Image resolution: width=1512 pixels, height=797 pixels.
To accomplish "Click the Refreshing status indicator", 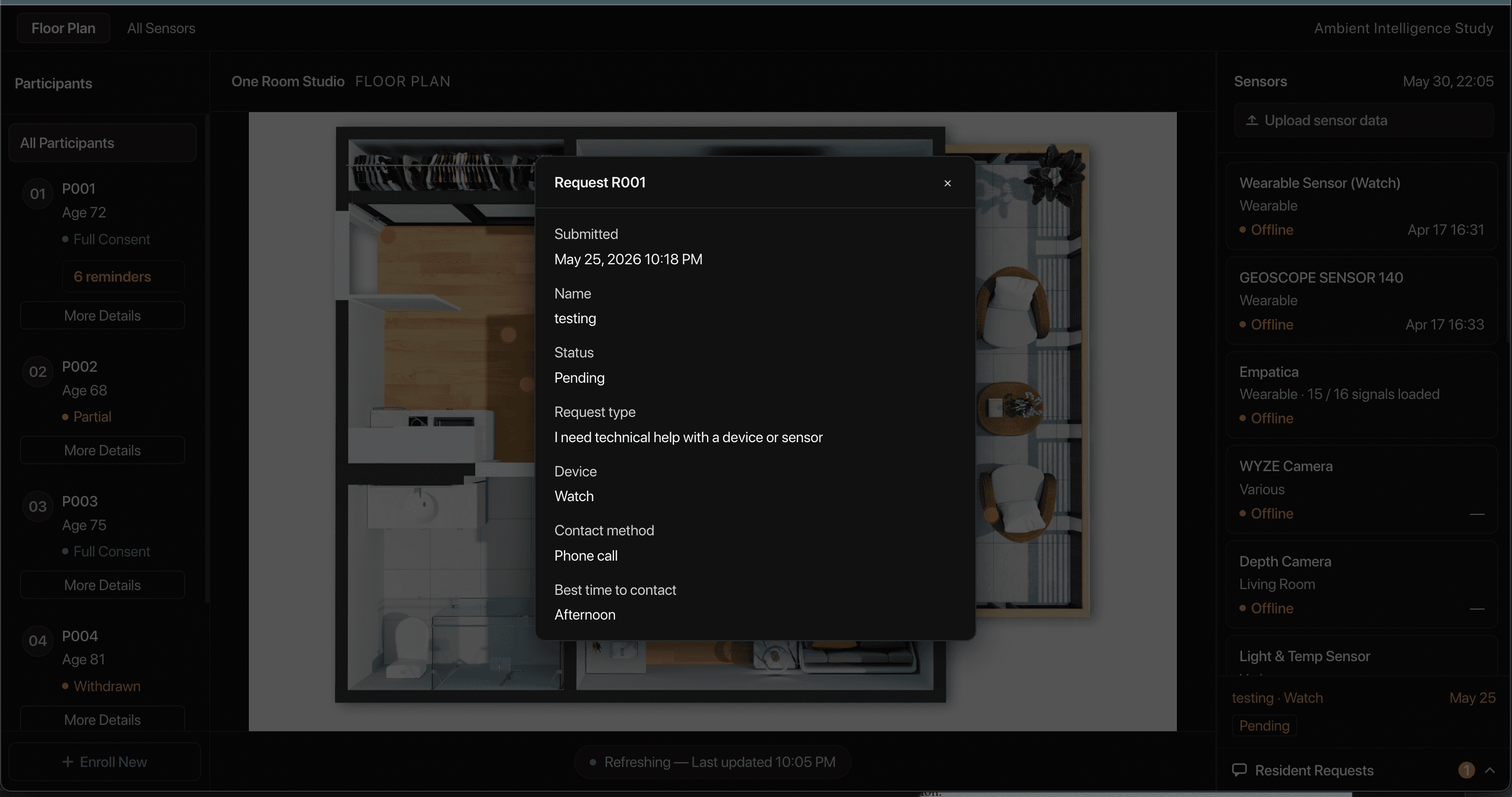I will pyautogui.click(x=712, y=762).
